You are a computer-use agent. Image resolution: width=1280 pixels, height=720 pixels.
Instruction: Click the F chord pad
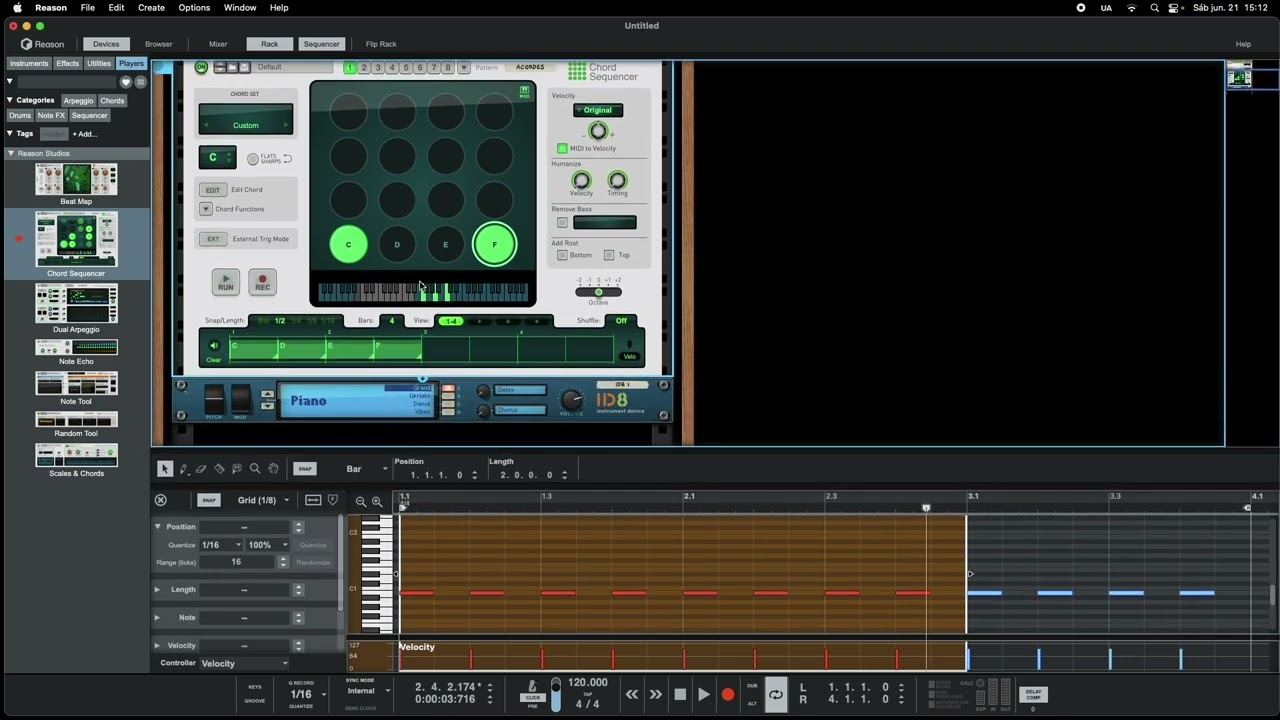pos(494,244)
